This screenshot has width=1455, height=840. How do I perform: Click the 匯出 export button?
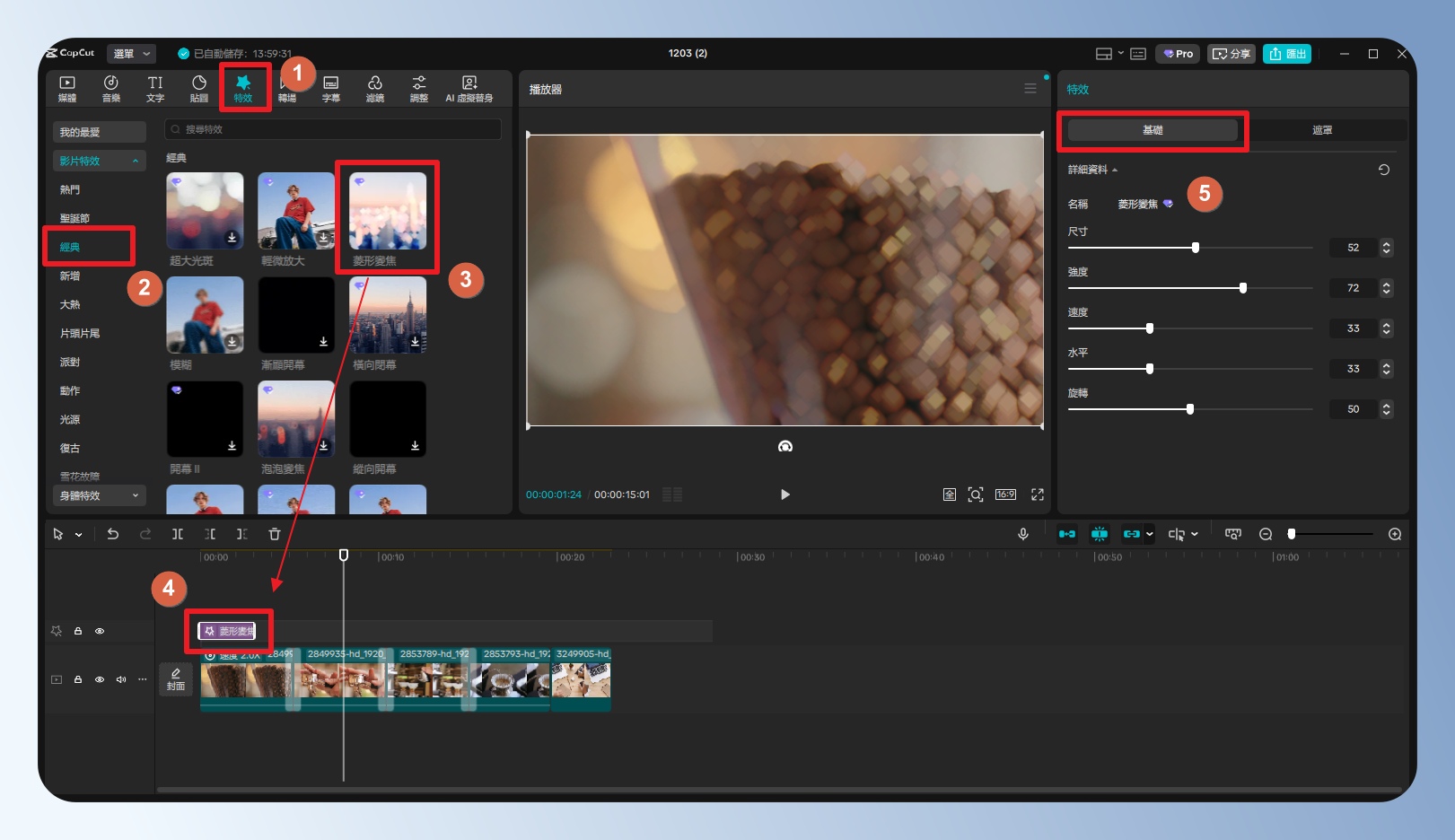pyautogui.click(x=1286, y=54)
